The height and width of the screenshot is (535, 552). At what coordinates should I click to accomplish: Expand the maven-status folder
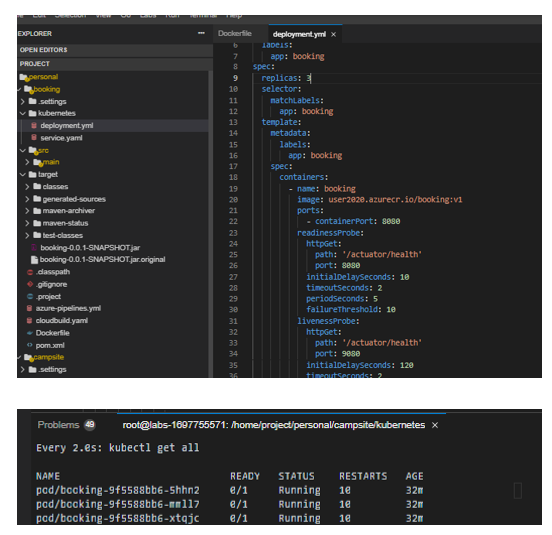pyautogui.click(x=27, y=223)
